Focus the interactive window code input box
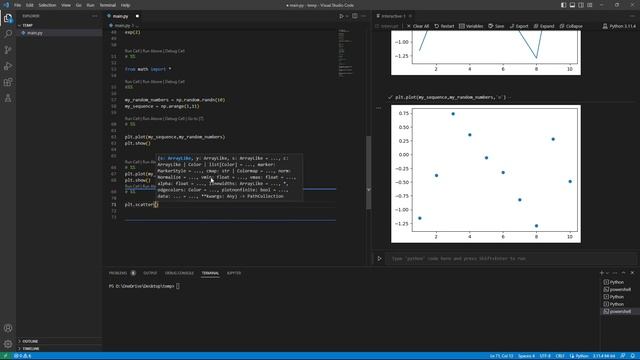The image size is (640, 360). click(x=511, y=258)
